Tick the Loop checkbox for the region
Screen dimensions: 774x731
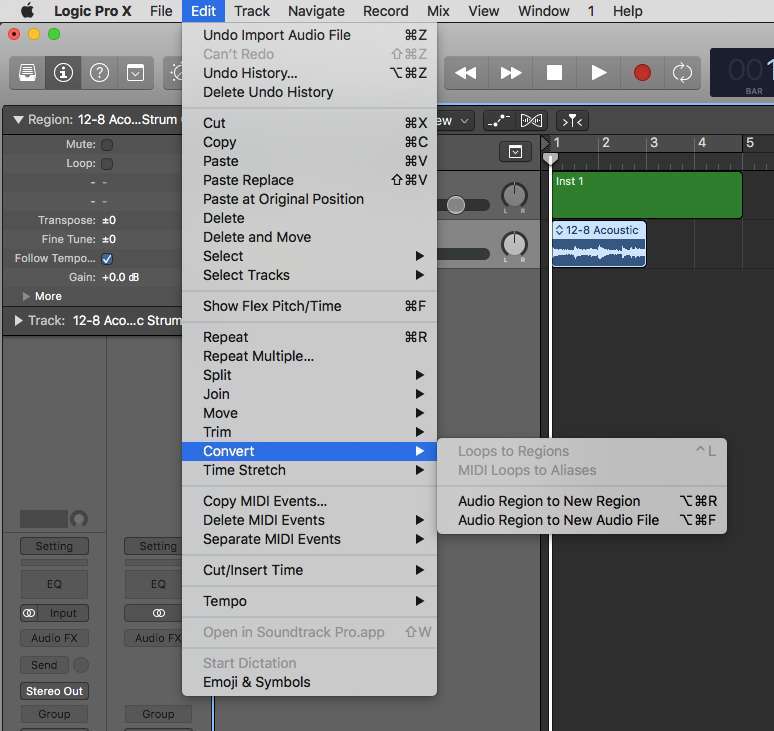(x=107, y=164)
